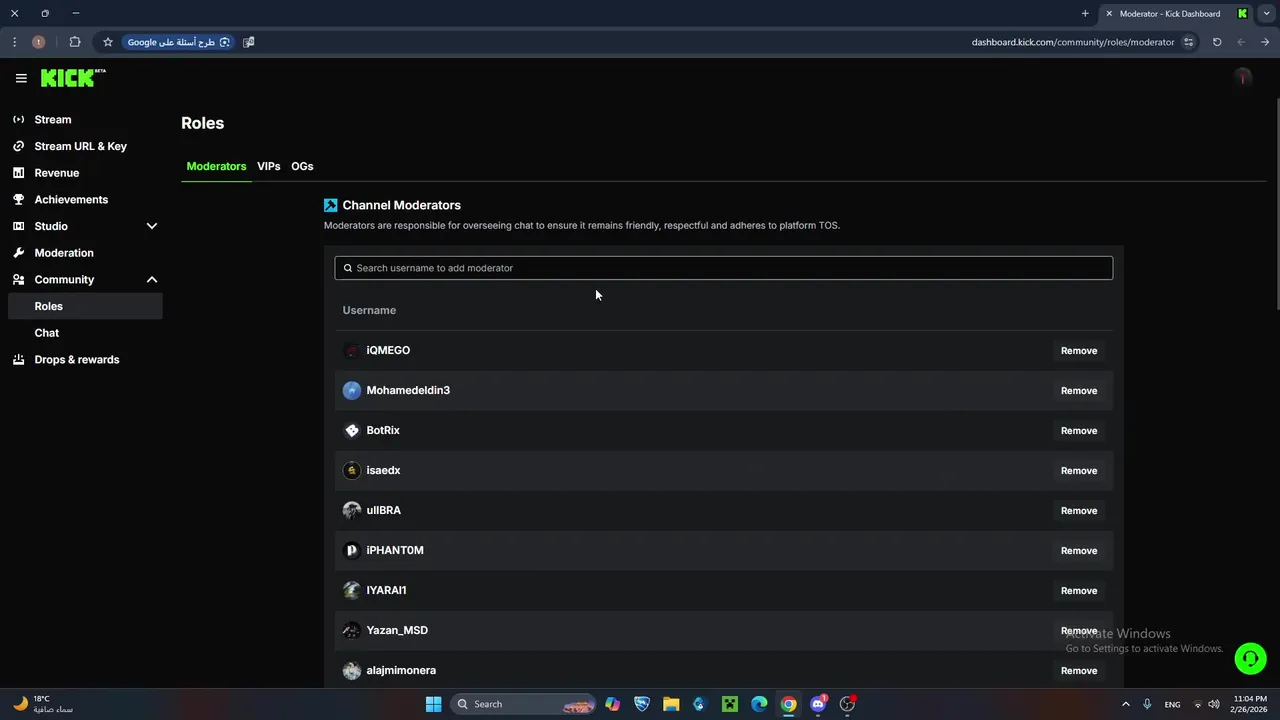Image resolution: width=1280 pixels, height=720 pixels.
Task: Switch to the VIPs tab
Action: point(268,166)
